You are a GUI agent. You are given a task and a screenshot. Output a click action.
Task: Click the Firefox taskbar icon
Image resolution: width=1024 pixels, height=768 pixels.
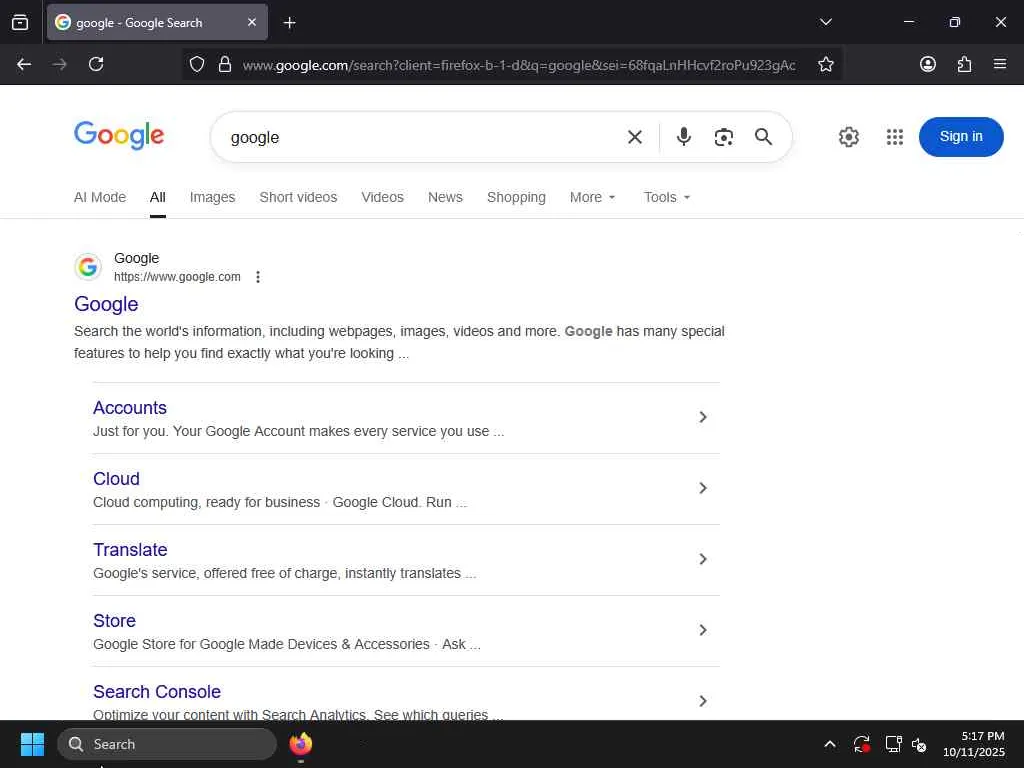[300, 744]
